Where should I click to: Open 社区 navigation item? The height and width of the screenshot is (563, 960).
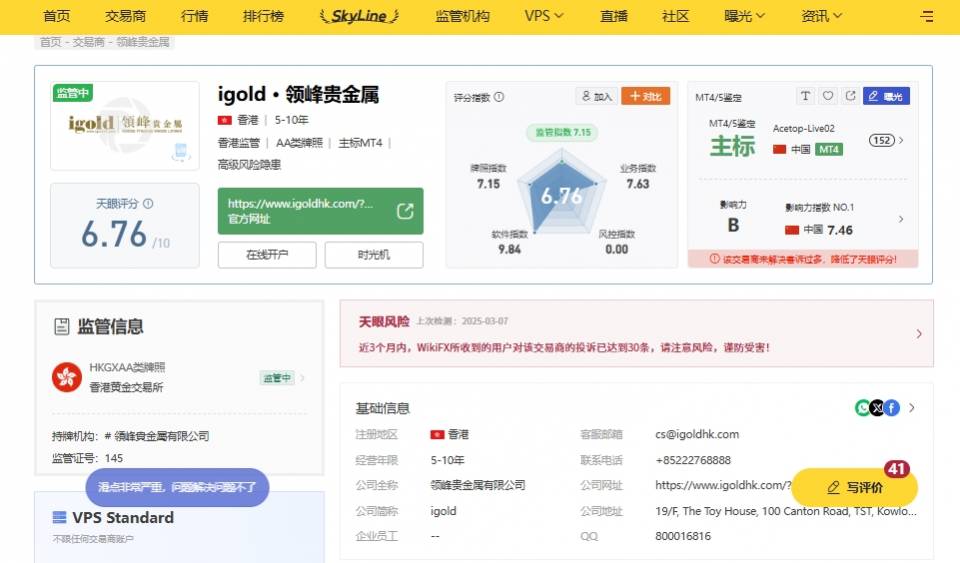tap(675, 16)
